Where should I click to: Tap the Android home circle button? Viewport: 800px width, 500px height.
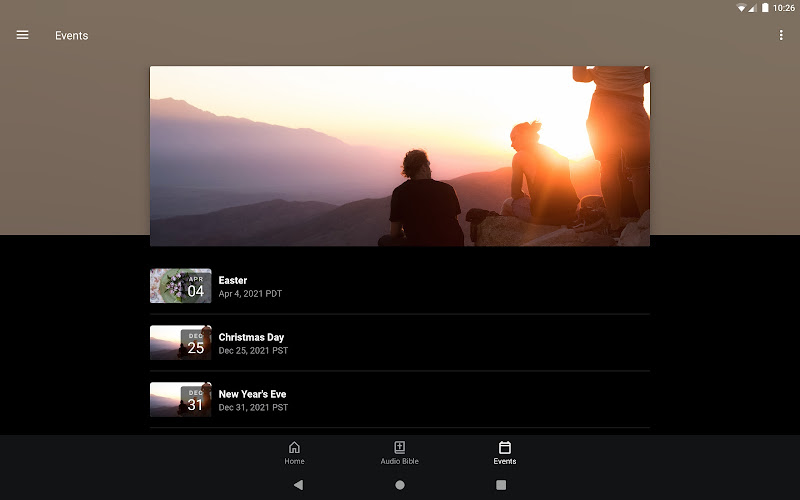[x=400, y=485]
